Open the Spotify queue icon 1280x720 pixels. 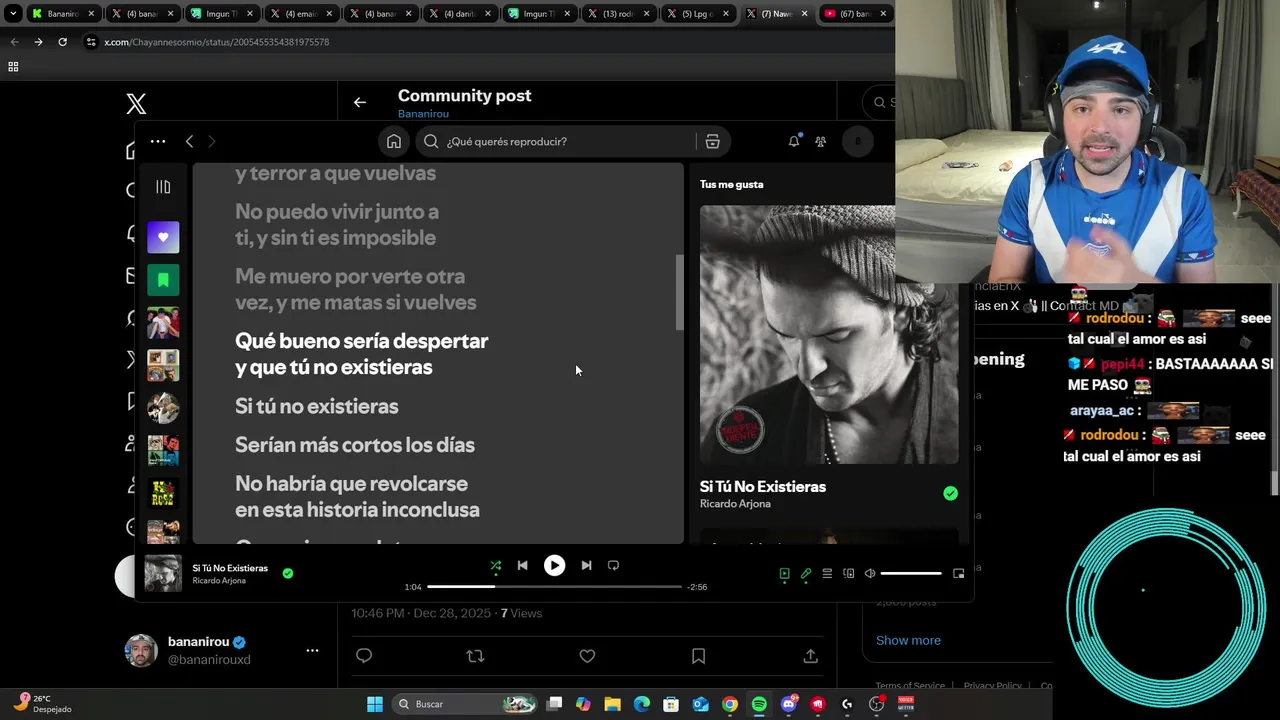click(x=827, y=574)
